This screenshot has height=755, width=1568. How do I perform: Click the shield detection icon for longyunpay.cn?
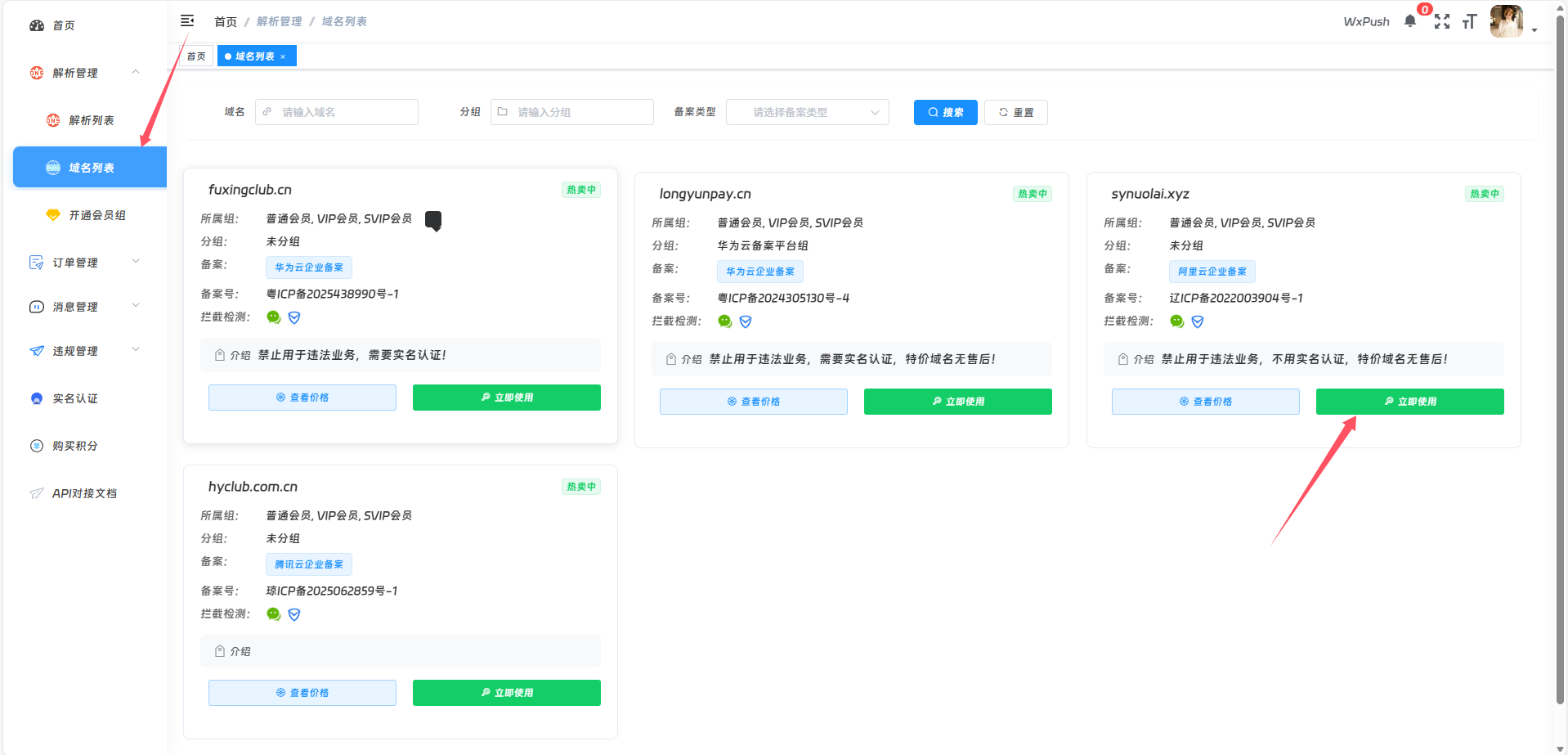pyautogui.click(x=746, y=321)
